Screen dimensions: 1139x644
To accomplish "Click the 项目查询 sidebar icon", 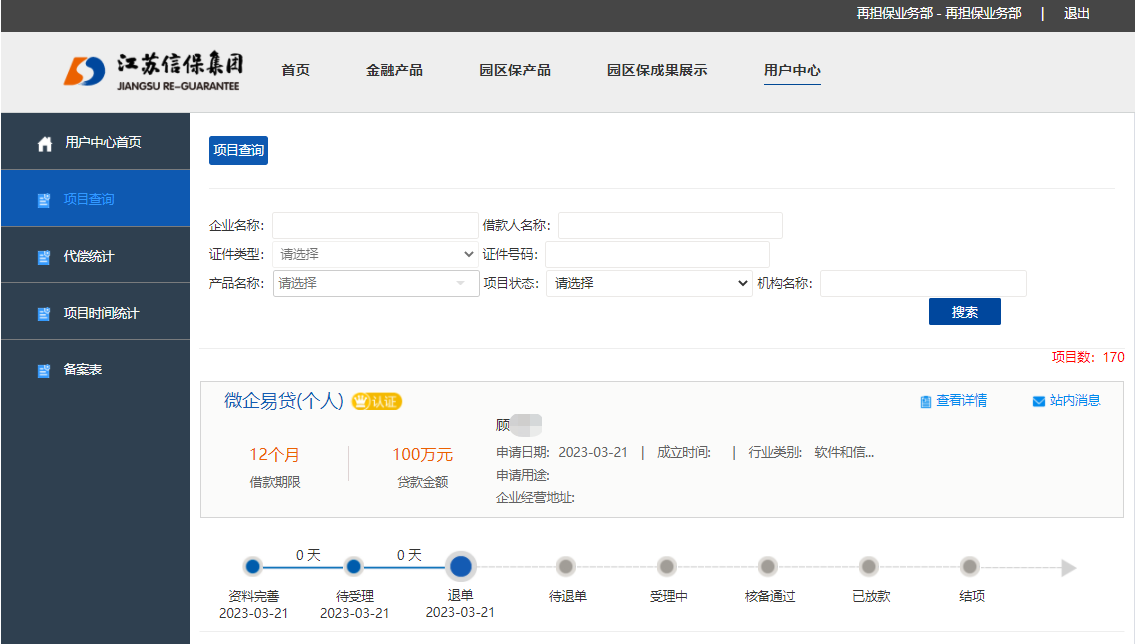I will click(x=44, y=200).
